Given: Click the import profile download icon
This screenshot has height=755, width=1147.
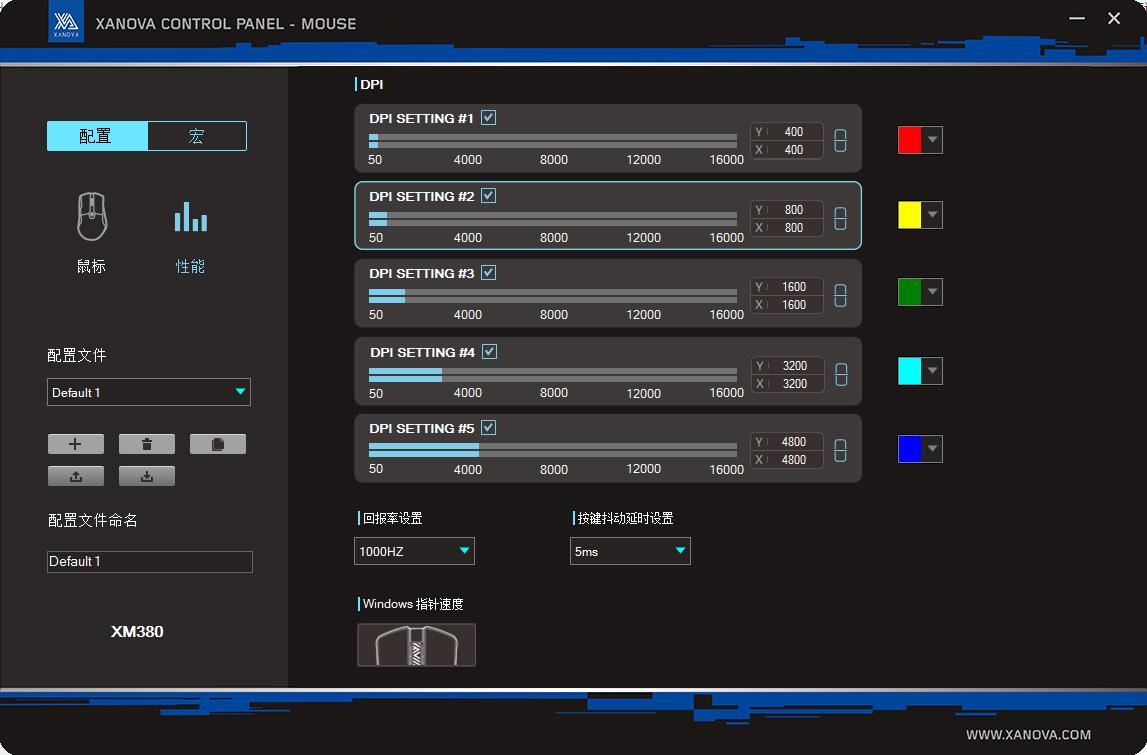Looking at the screenshot, I should point(147,476).
